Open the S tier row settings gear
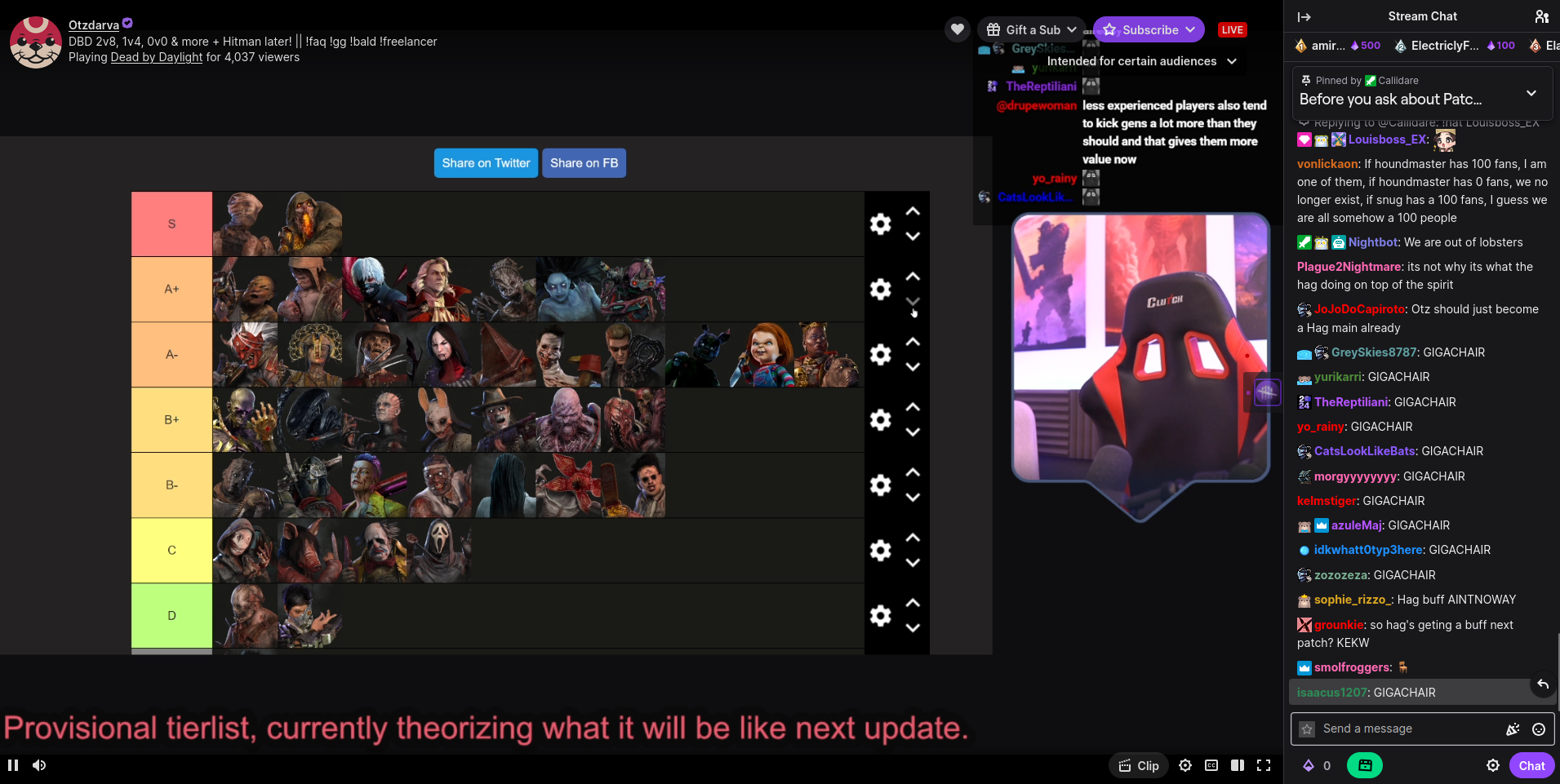Screen dimensions: 1560x784 click(x=880, y=224)
